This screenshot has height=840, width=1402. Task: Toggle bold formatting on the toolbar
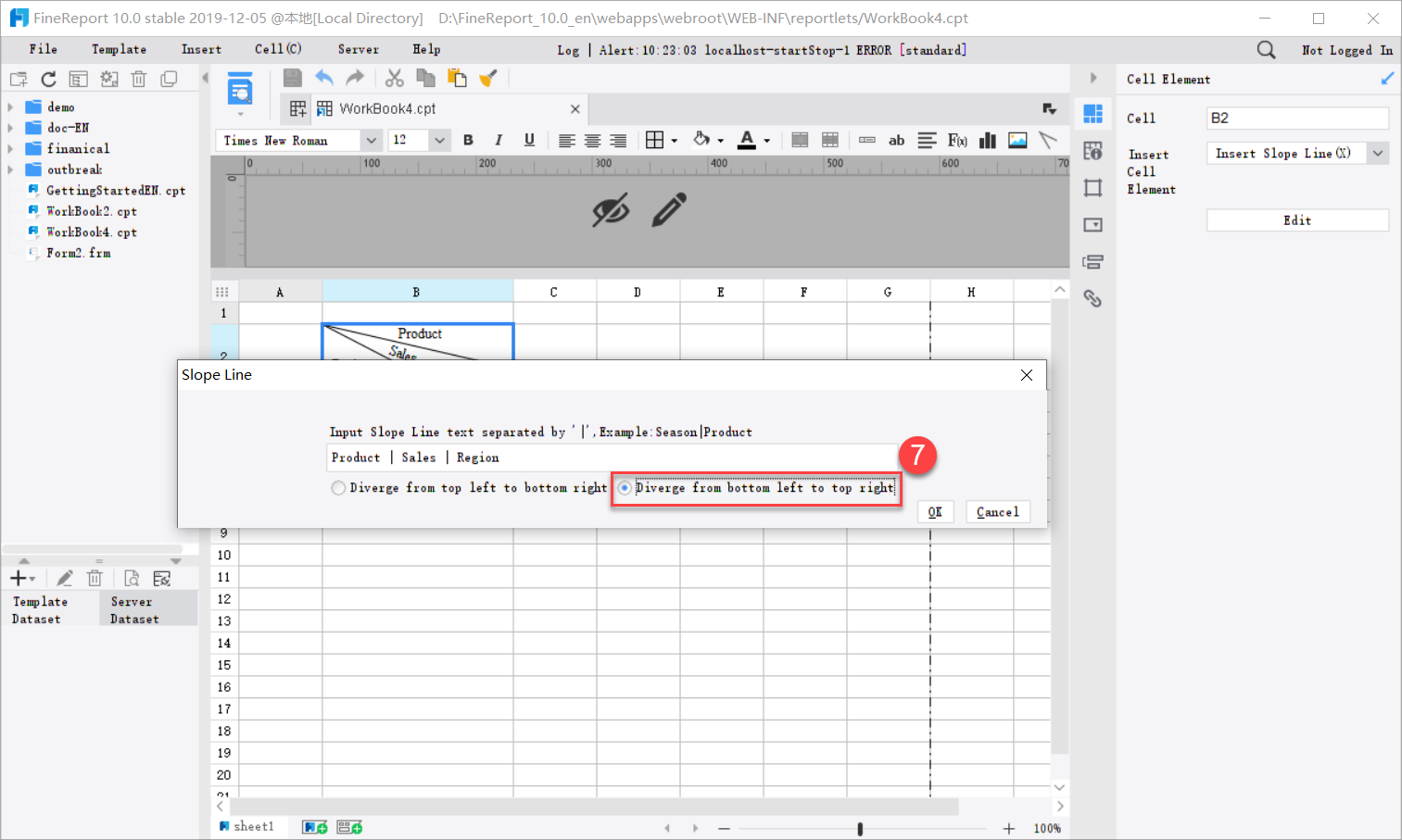[468, 140]
